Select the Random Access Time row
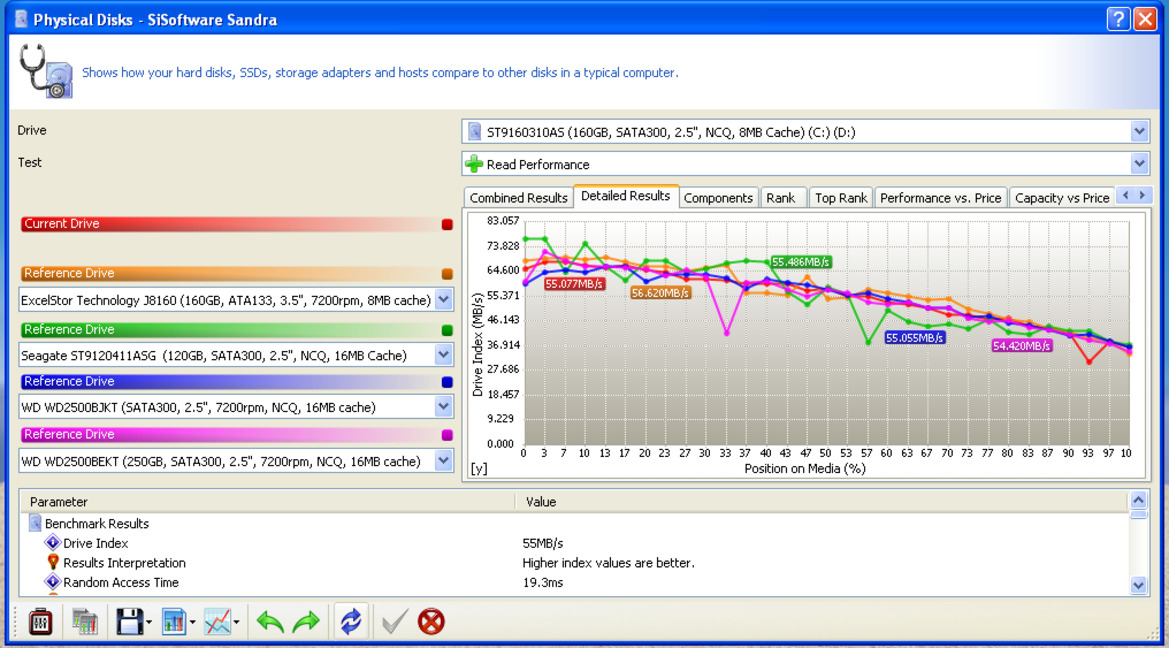The image size is (1169, 648). [x=574, y=582]
